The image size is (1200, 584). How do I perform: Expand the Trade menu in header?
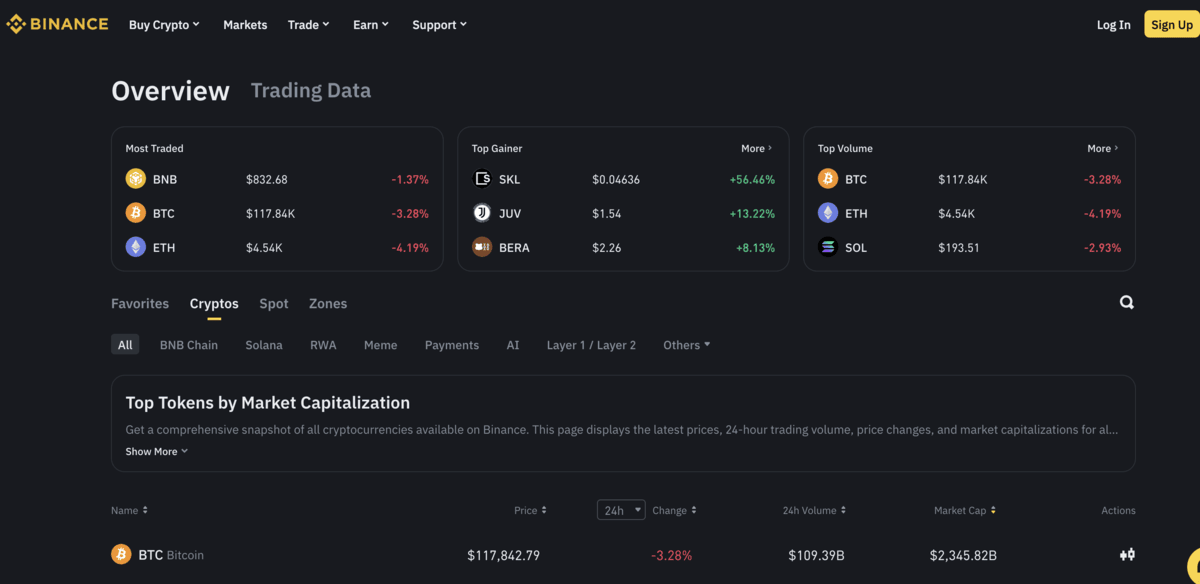pyautogui.click(x=308, y=25)
